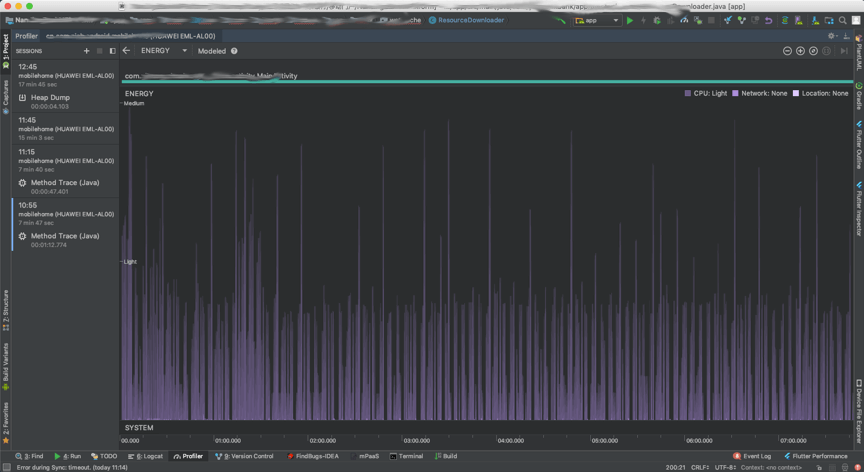Open the profiler settings gear
Image resolution: width=864 pixels, height=472 pixels.
831,36
